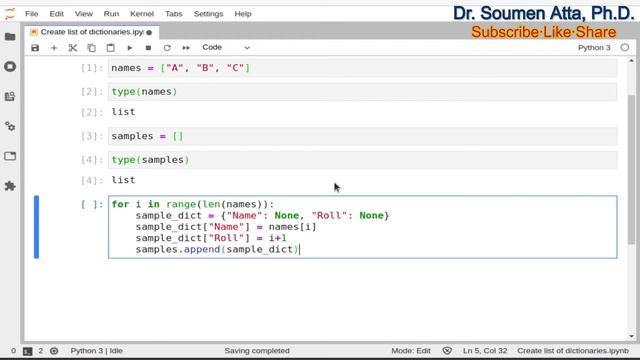Click the type(samples) code cell

click(x=362, y=160)
